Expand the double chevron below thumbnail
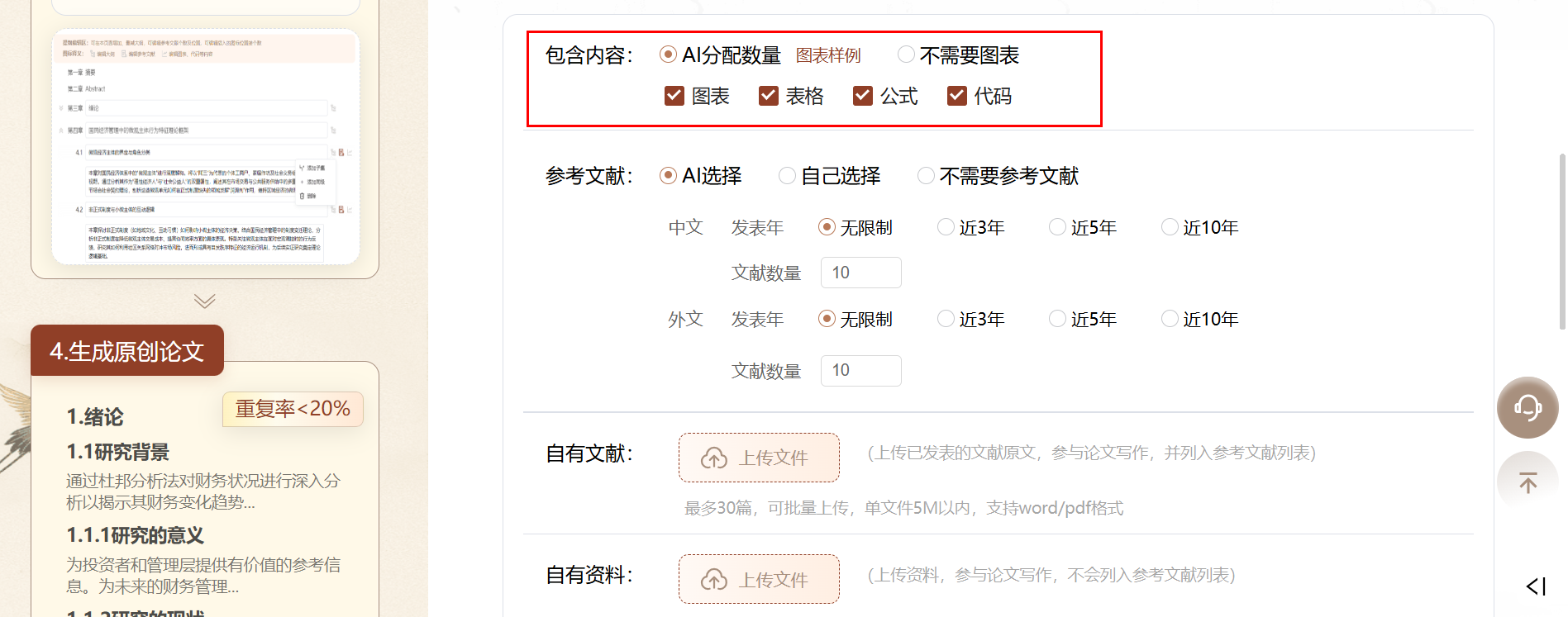The height and width of the screenshot is (617, 1568). pos(205,301)
